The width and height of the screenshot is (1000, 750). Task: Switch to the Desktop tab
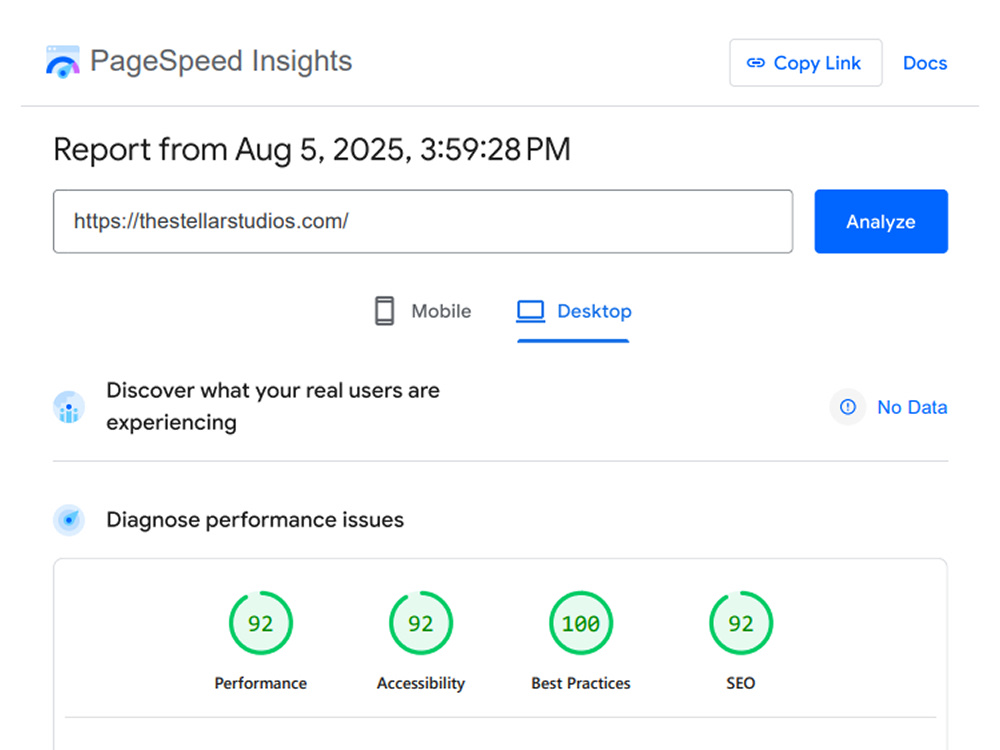[x=573, y=311]
